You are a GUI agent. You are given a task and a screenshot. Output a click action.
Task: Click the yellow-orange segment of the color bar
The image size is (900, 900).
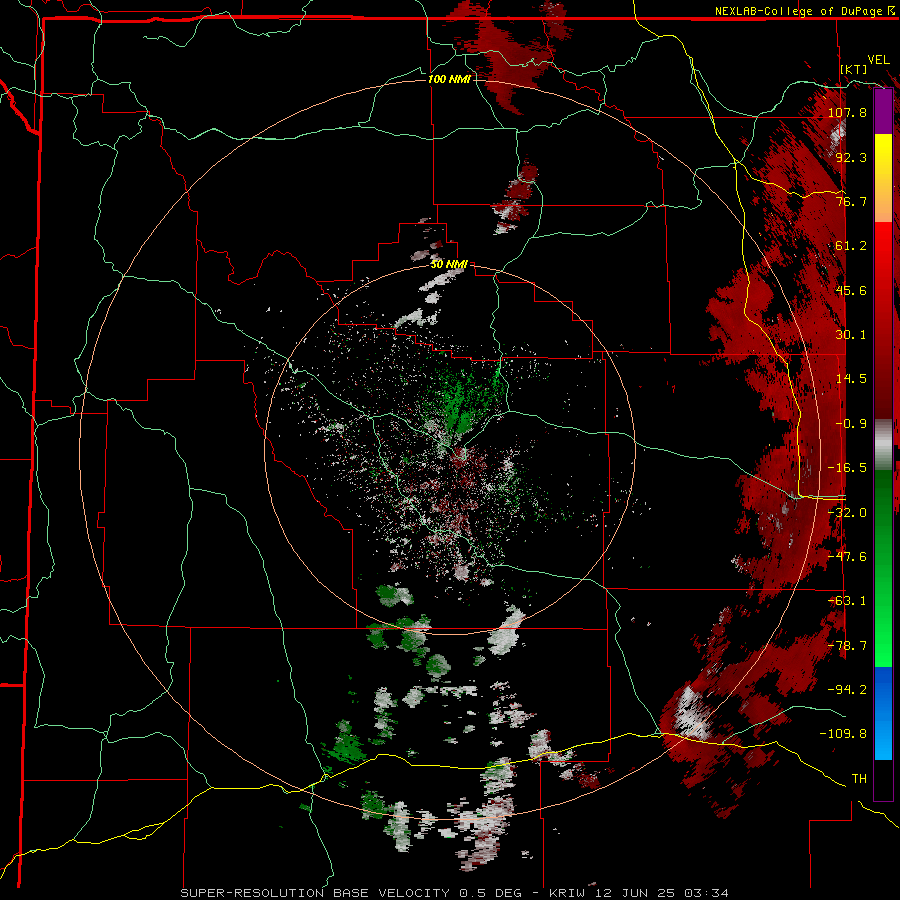coord(883,178)
